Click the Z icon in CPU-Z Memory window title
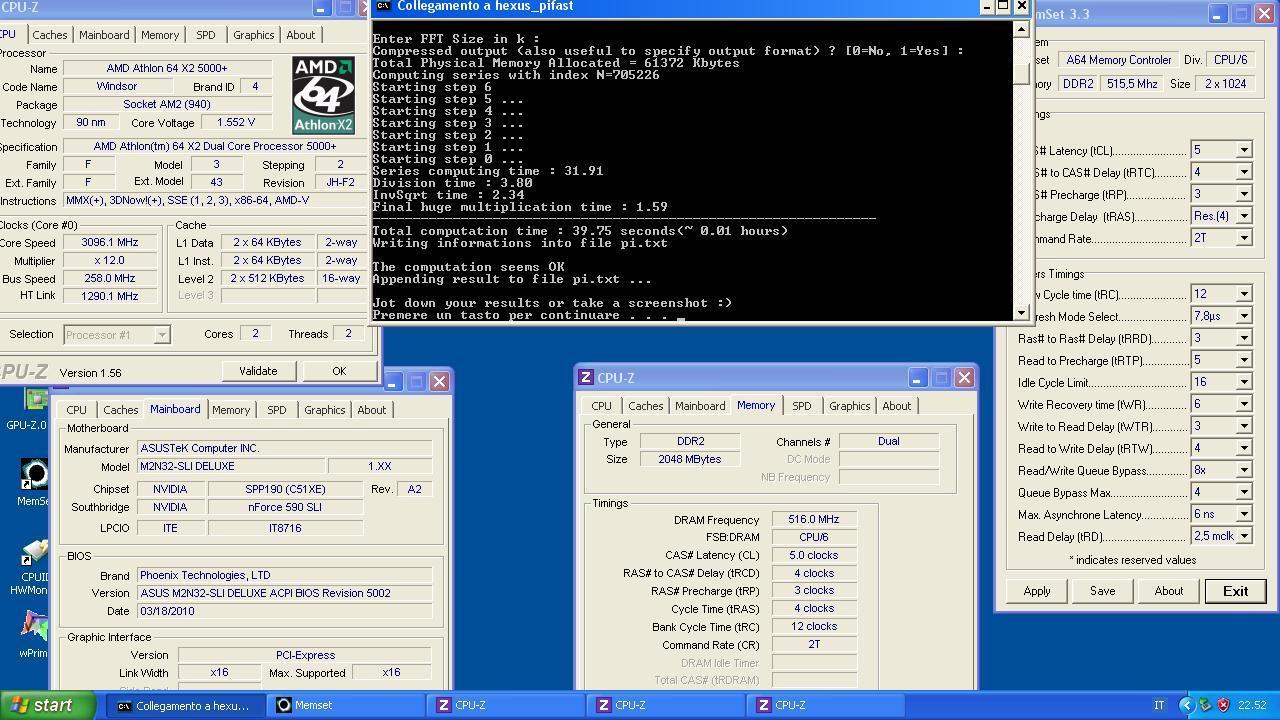This screenshot has height=720, width=1280. 586,377
